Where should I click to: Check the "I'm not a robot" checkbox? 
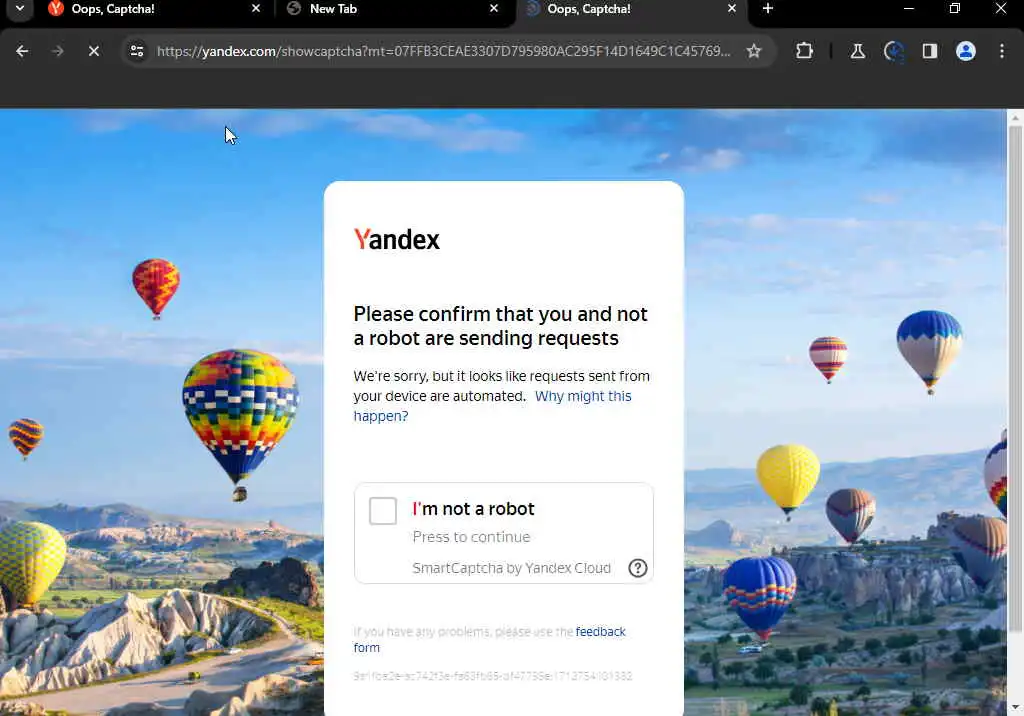click(x=383, y=511)
